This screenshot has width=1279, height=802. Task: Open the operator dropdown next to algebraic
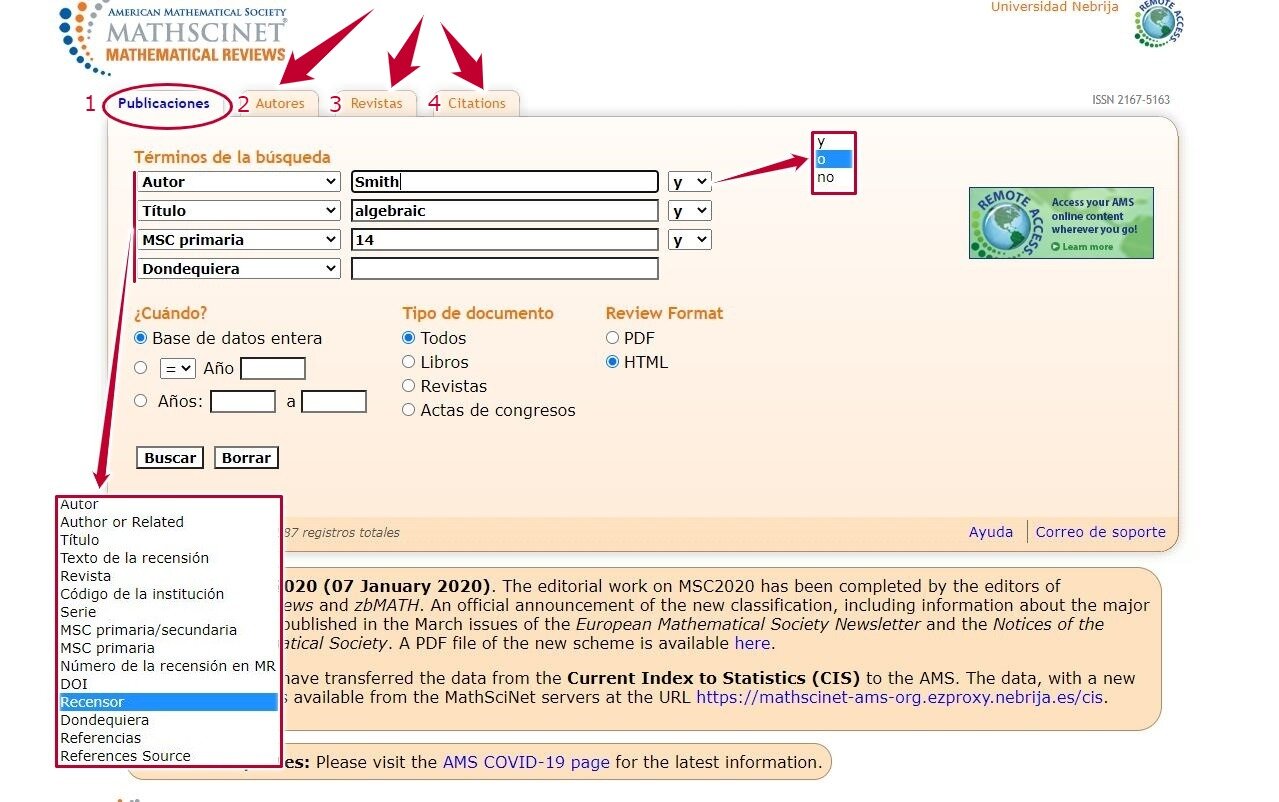coord(690,211)
